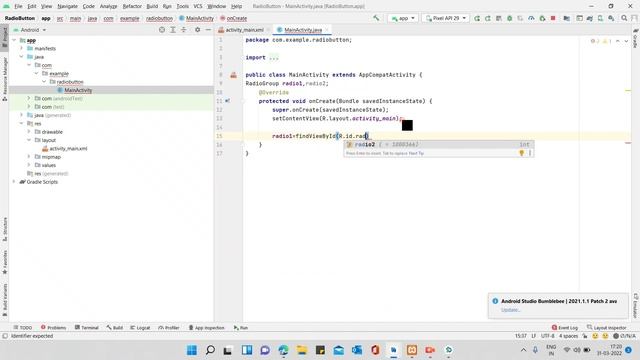640x360 pixels.
Task: Click the 4 spaces indent status entry
Action: [568, 336]
